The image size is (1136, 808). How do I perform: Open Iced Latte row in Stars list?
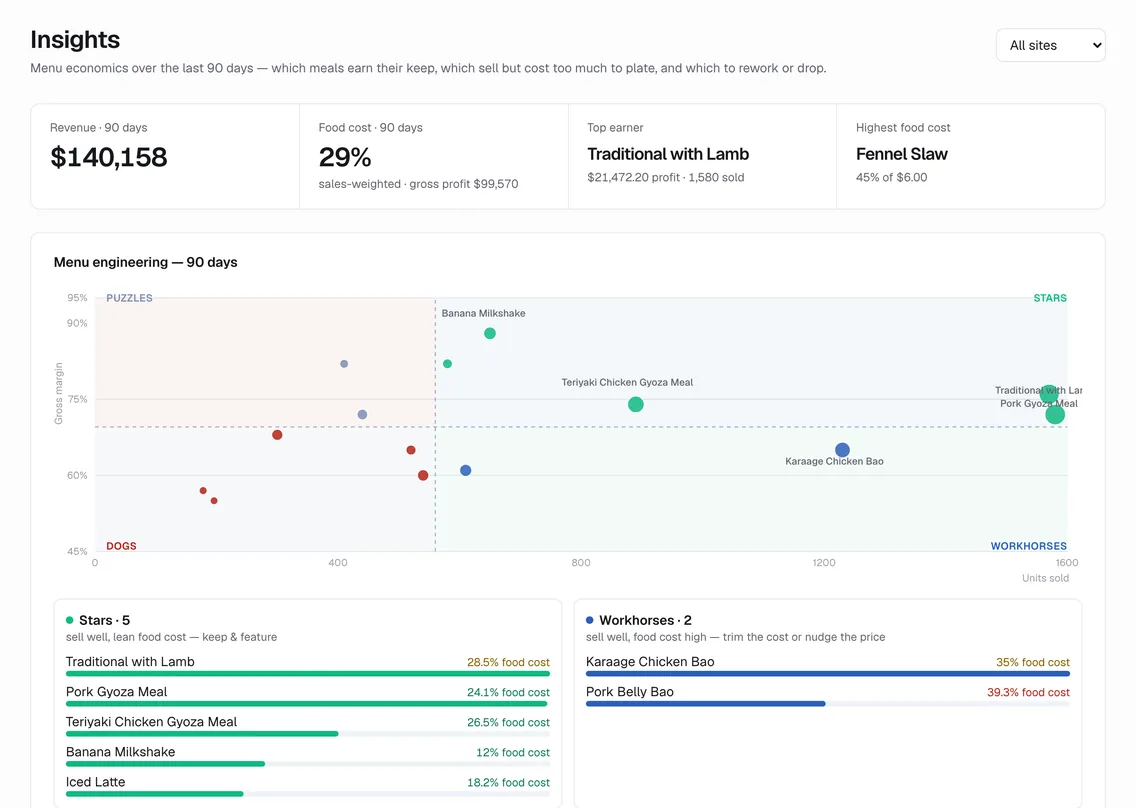[x=307, y=786]
